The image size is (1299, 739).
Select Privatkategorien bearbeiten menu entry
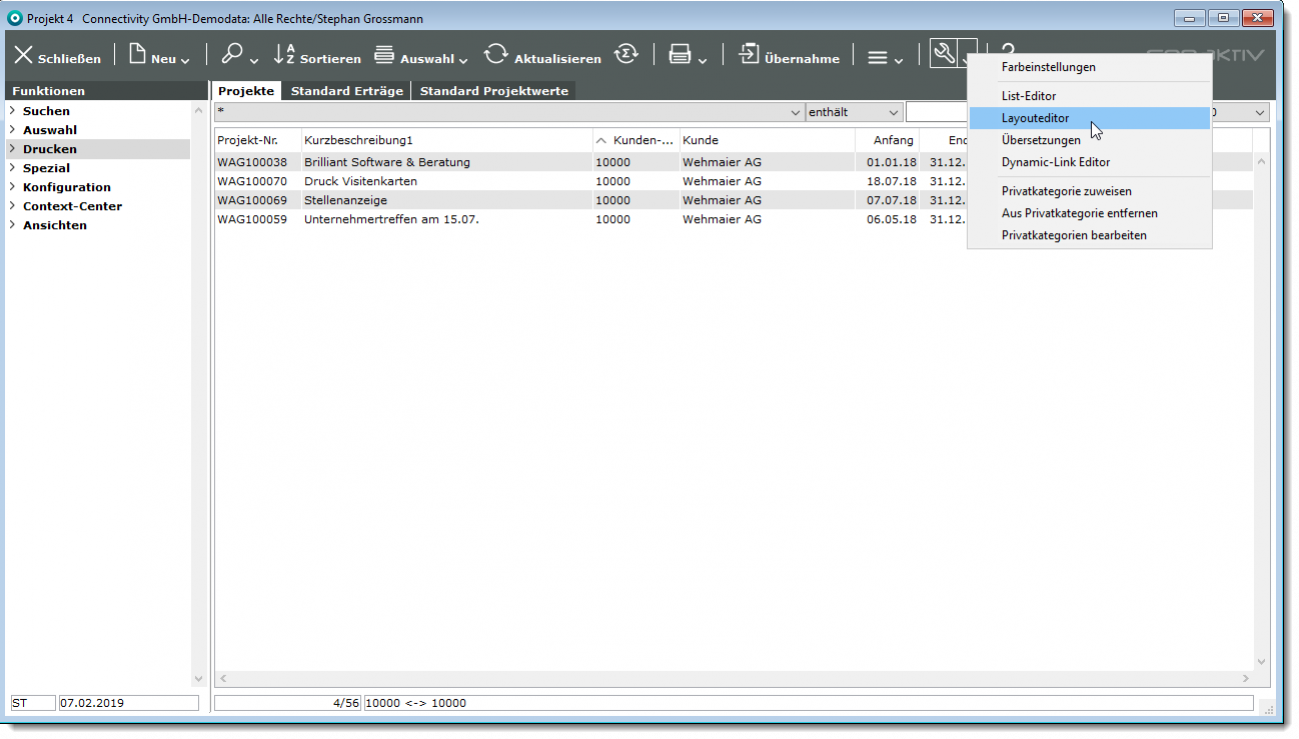click(1074, 235)
